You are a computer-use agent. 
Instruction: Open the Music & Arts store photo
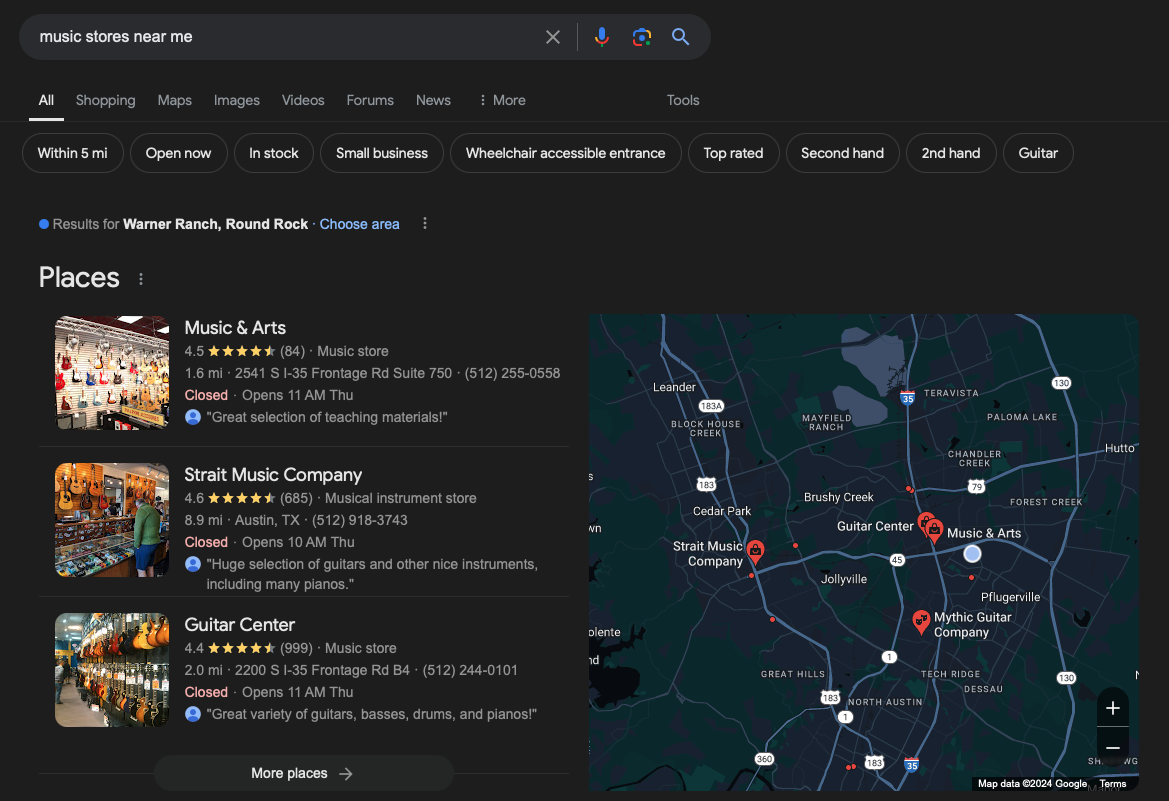[112, 373]
